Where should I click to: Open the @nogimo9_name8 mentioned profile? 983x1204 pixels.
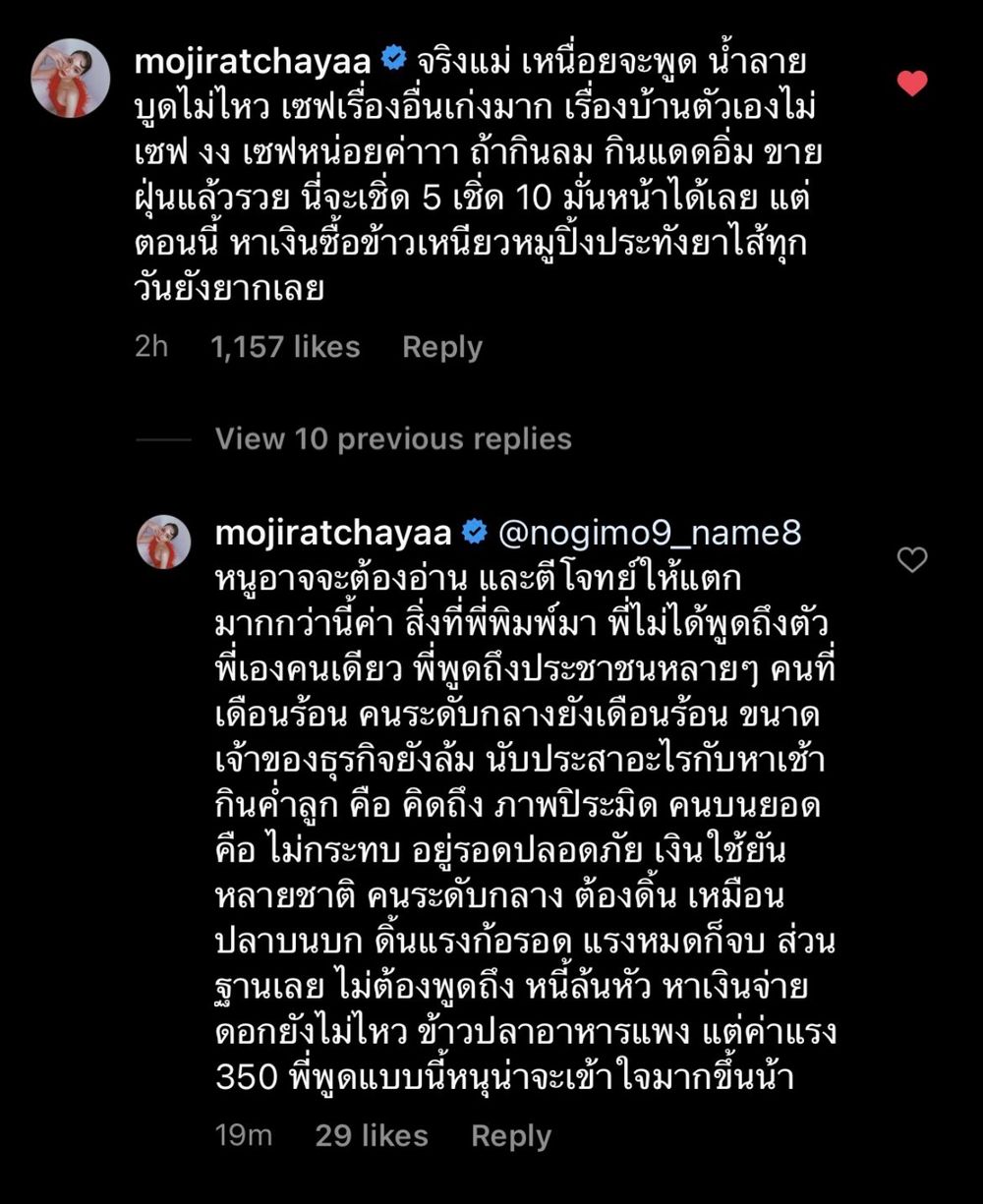pos(650,534)
